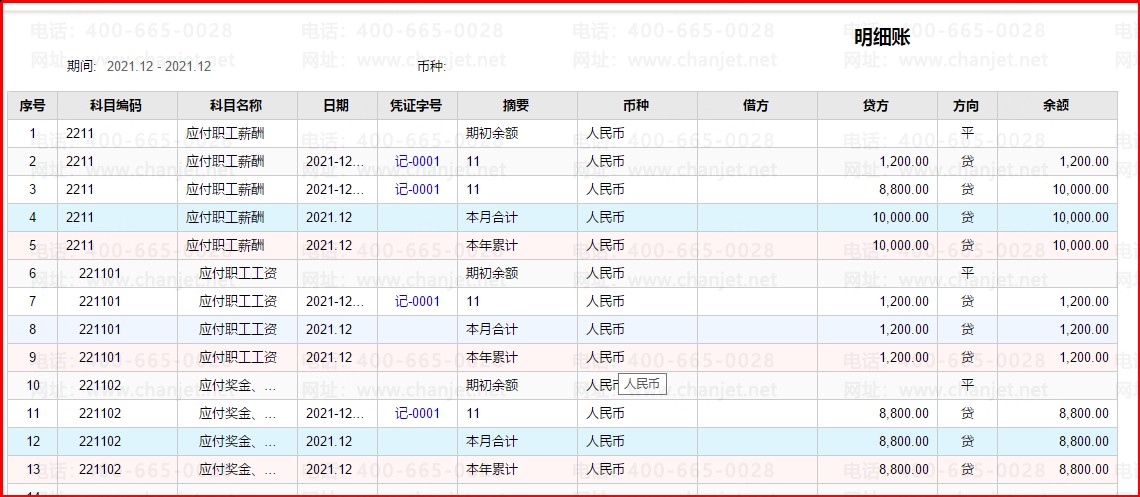This screenshot has width=1140, height=497.
Task: Open voucher link 记-0001 in row 7
Action: (417, 301)
